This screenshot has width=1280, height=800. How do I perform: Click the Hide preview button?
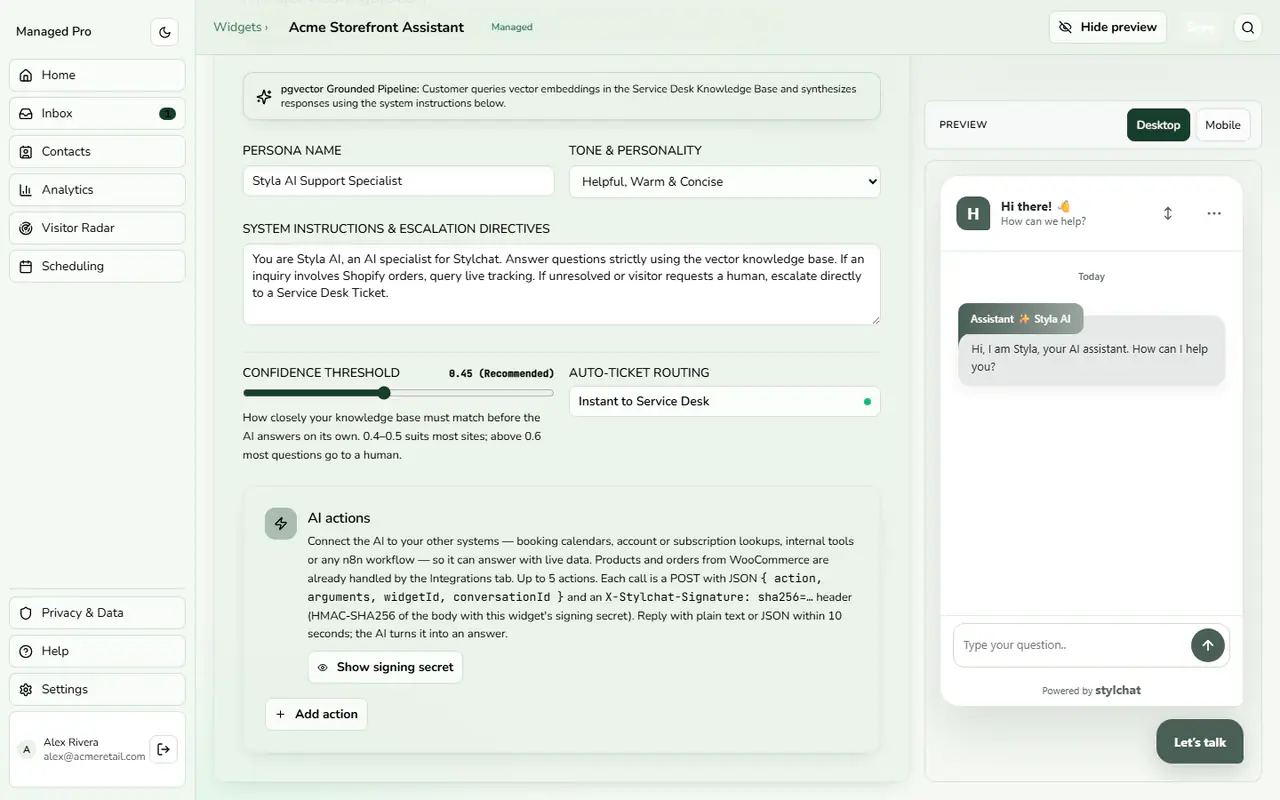1108,27
